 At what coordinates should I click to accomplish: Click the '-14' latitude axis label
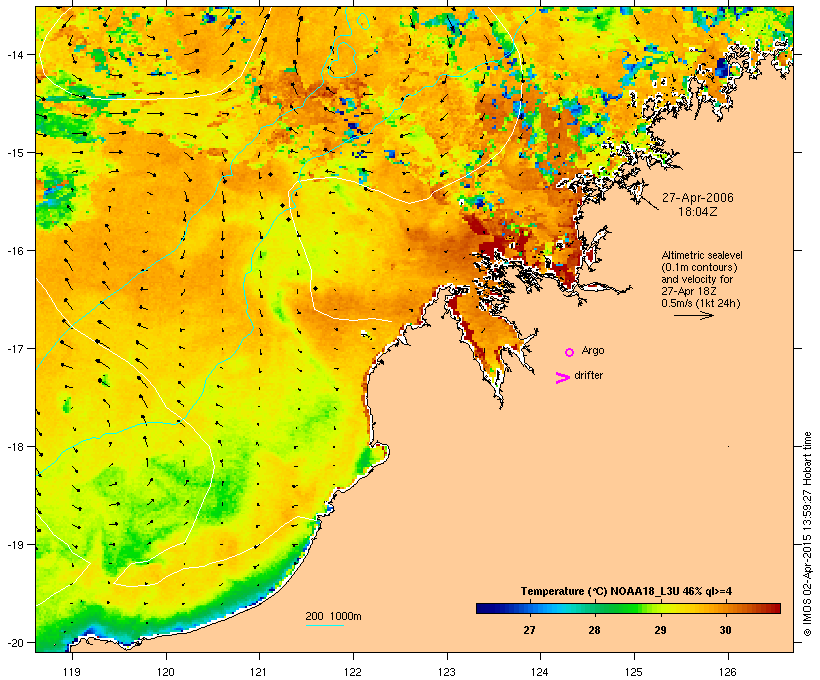(15, 54)
